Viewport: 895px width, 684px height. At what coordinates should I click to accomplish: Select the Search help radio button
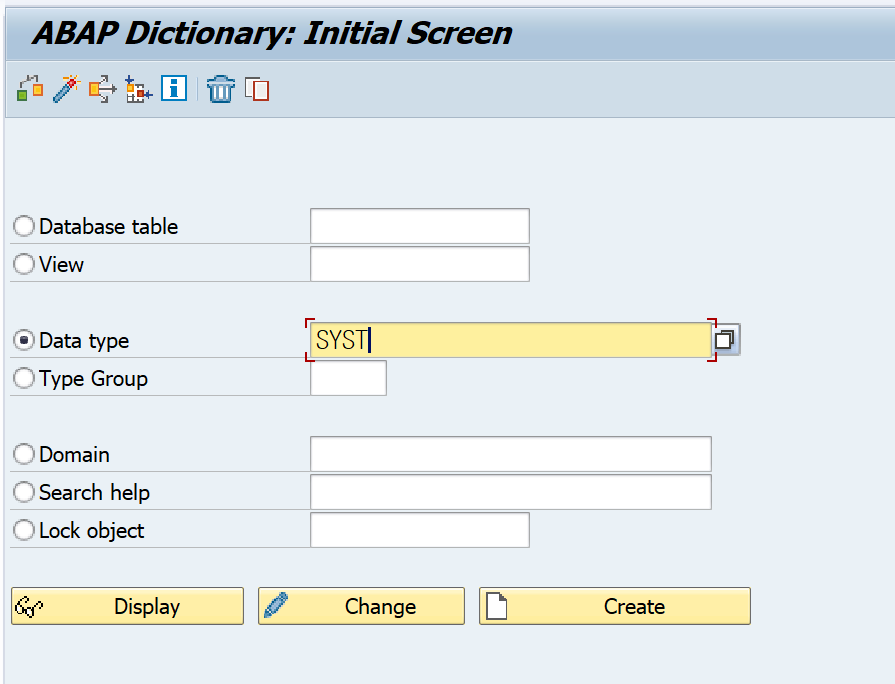(x=24, y=492)
